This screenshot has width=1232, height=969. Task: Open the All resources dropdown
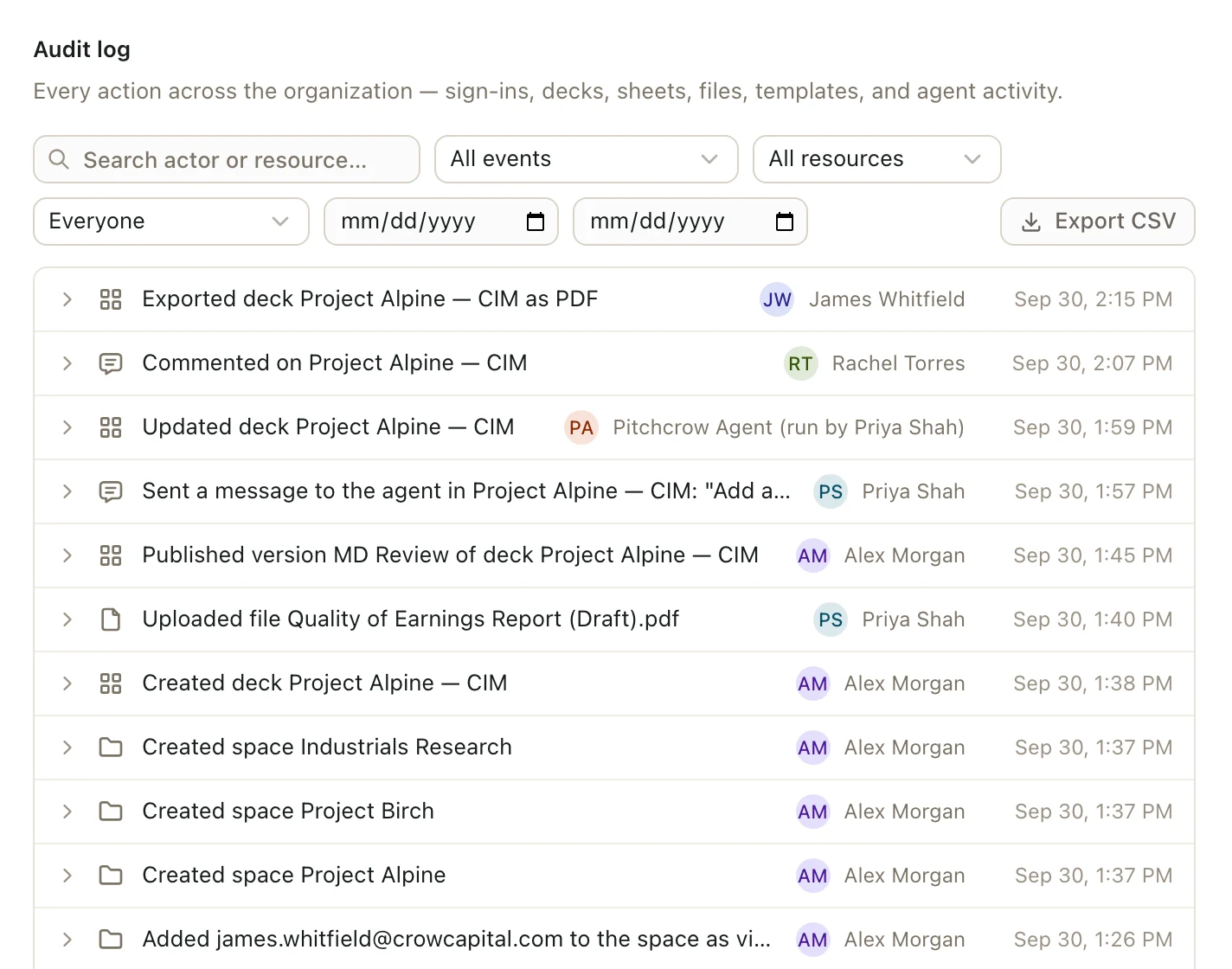tap(877, 159)
